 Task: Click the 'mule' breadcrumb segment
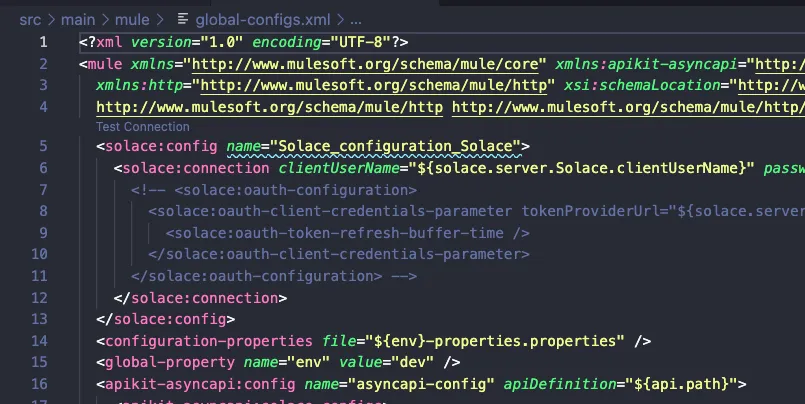click(x=132, y=20)
